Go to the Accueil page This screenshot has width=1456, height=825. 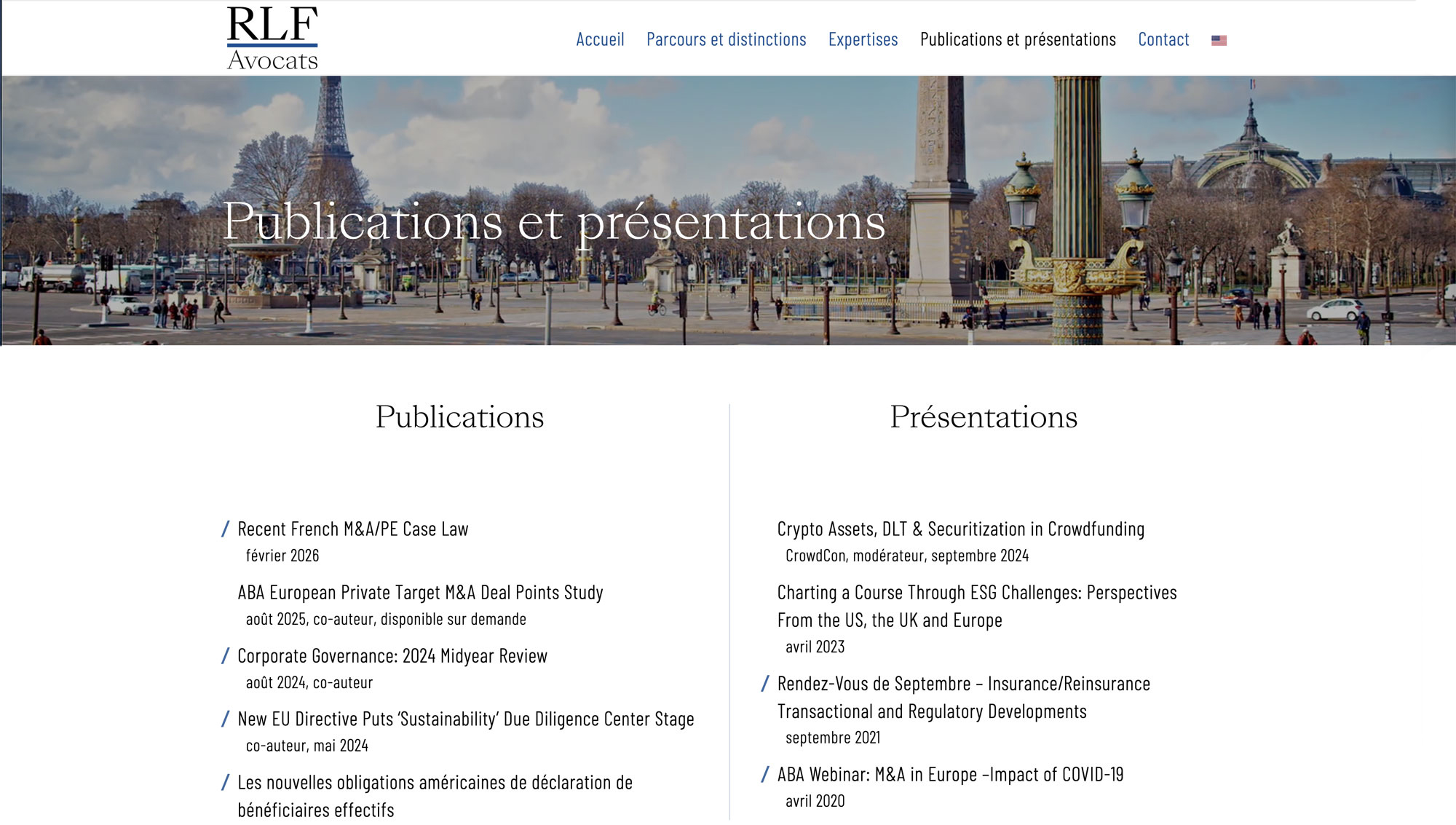[600, 39]
